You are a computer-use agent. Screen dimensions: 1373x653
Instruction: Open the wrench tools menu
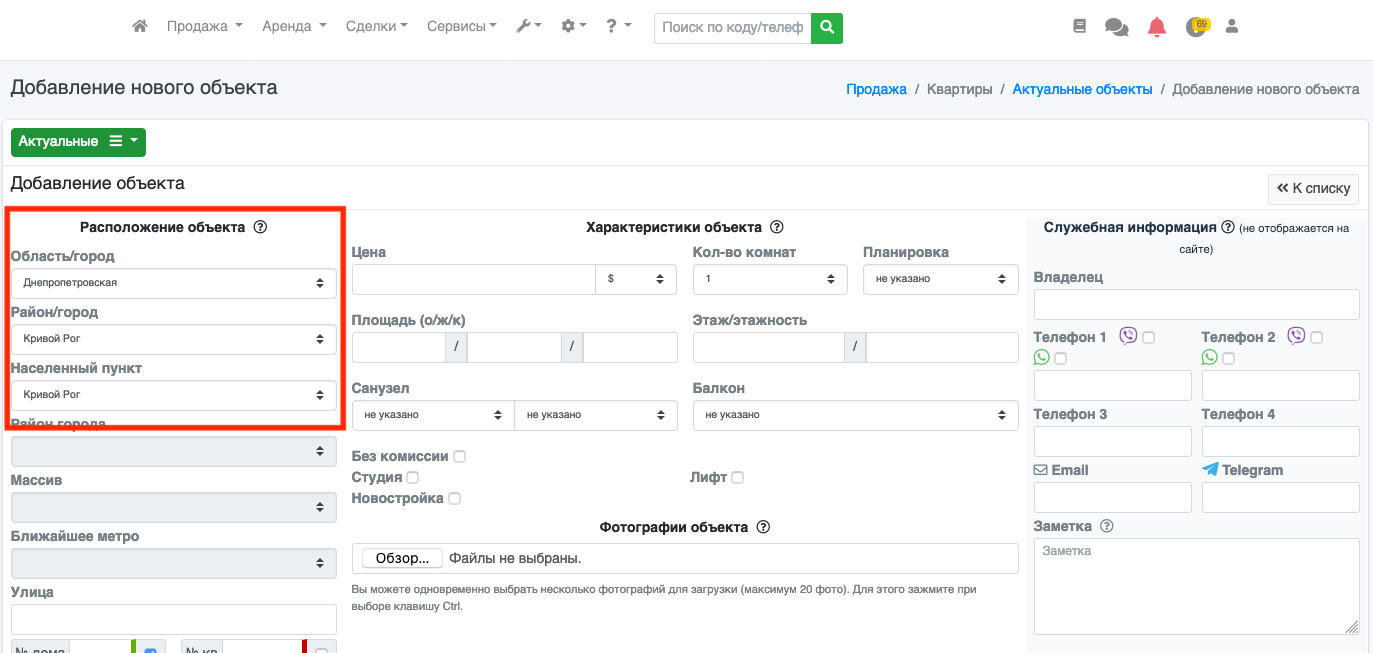[x=528, y=27]
